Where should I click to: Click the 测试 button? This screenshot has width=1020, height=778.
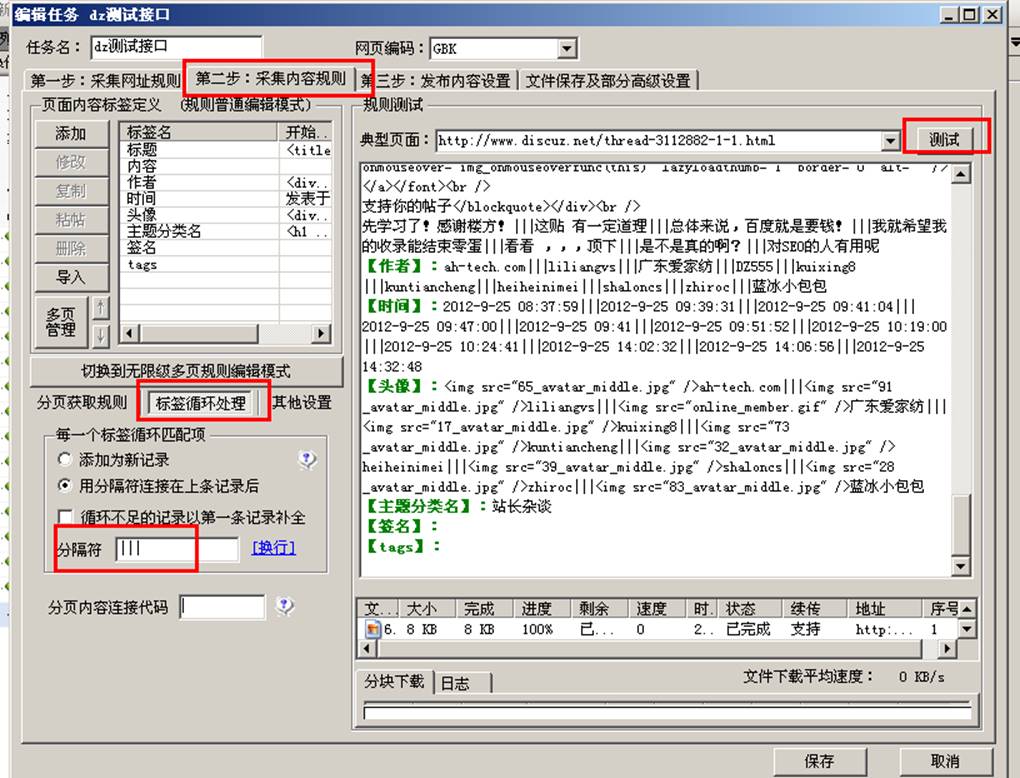point(945,139)
